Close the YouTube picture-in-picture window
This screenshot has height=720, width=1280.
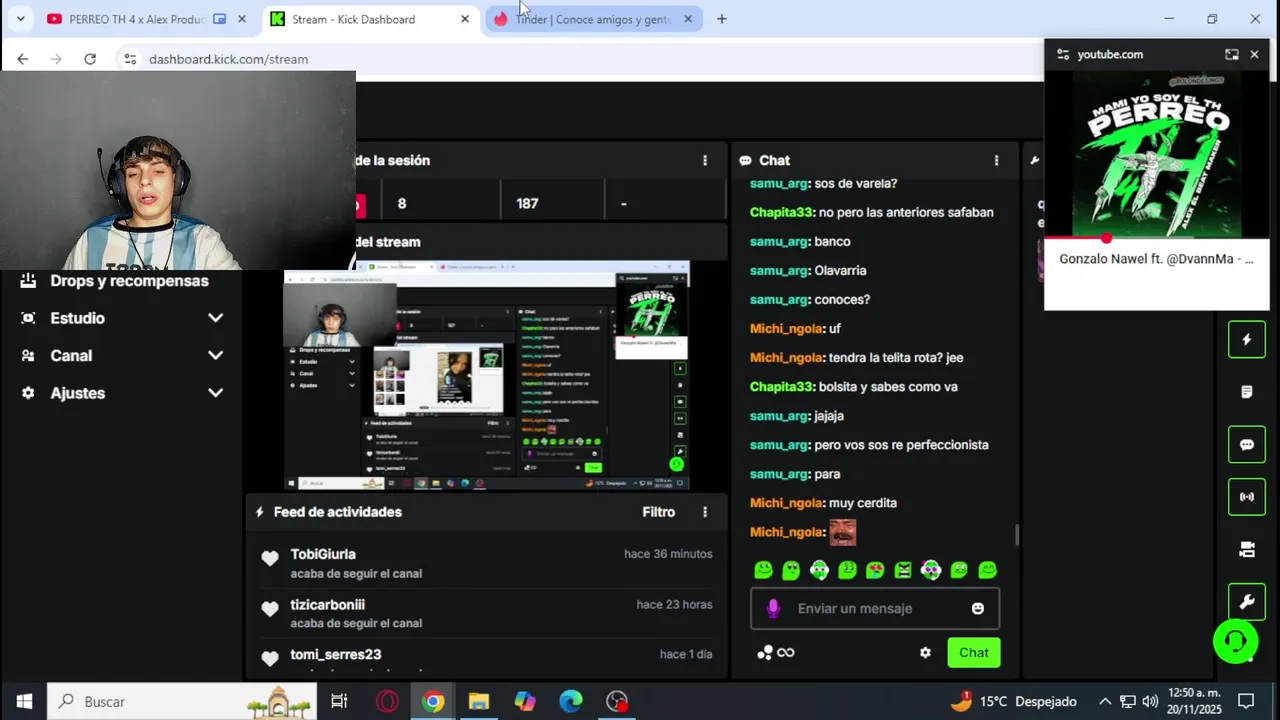pos(1254,54)
